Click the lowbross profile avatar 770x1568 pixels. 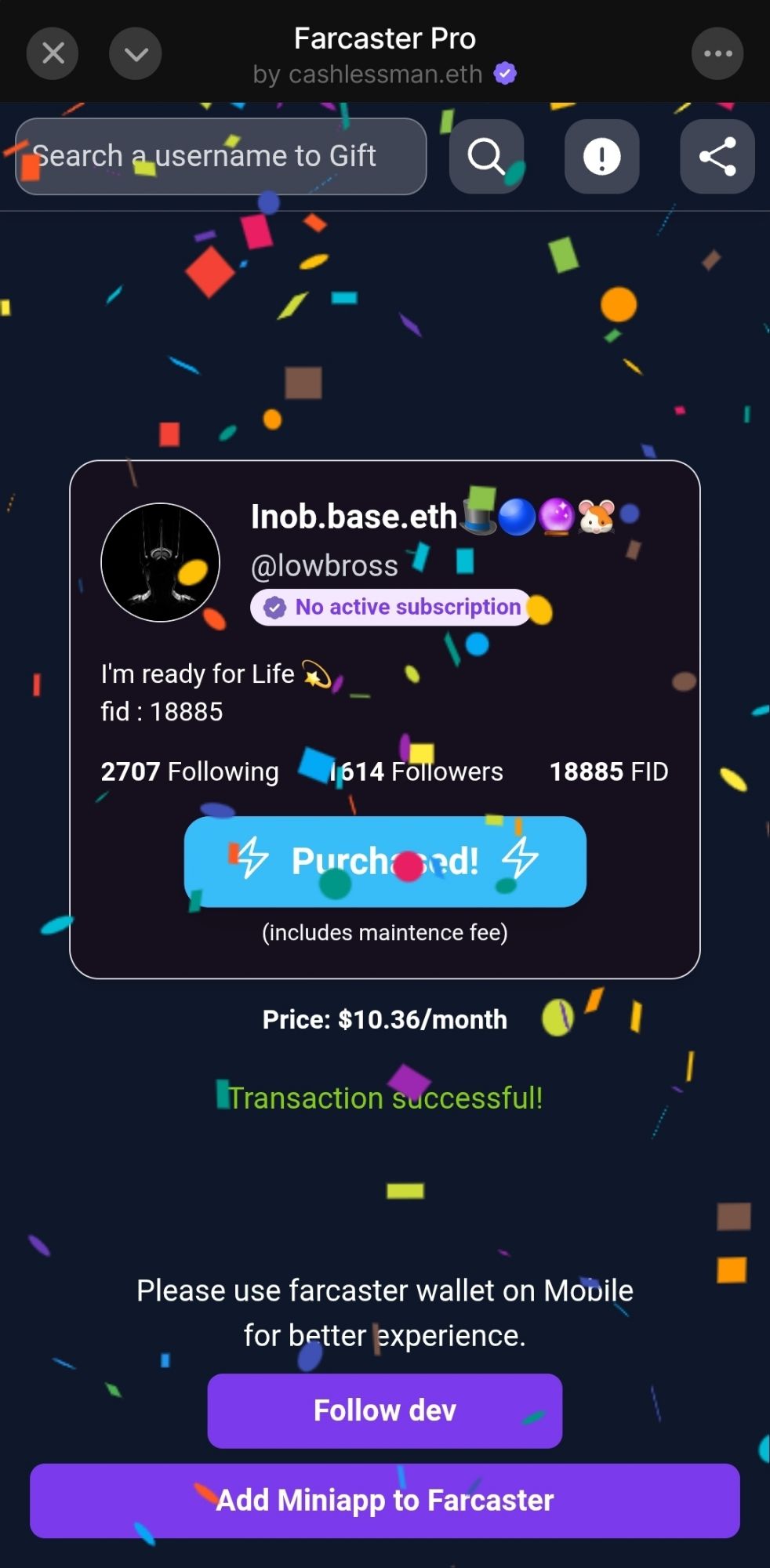point(161,562)
